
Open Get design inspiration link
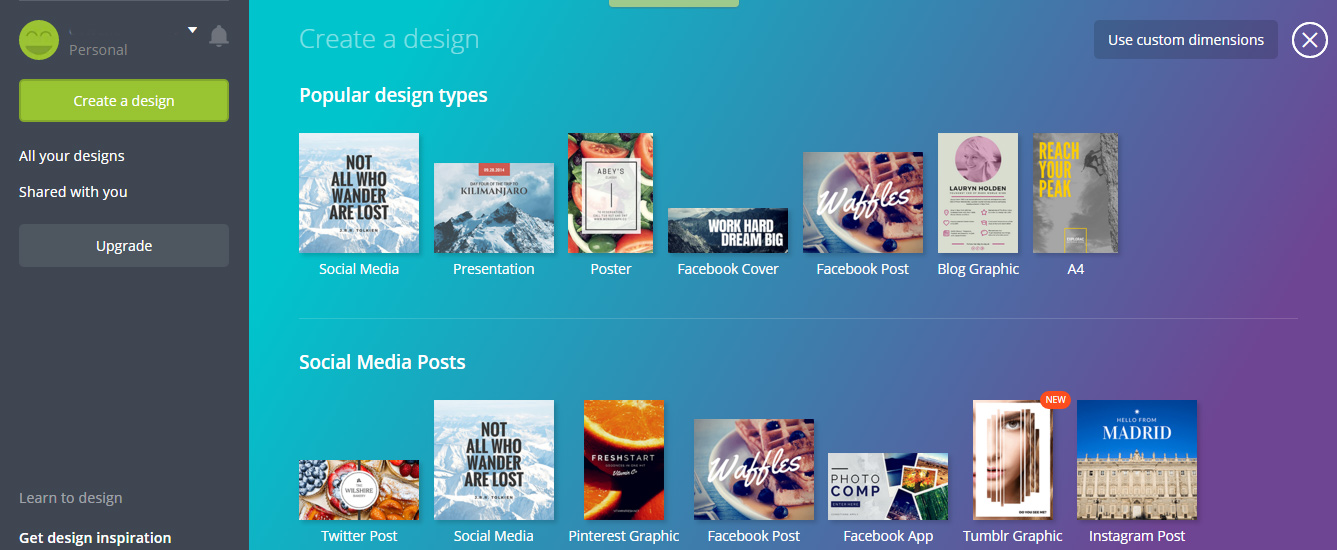click(95, 538)
